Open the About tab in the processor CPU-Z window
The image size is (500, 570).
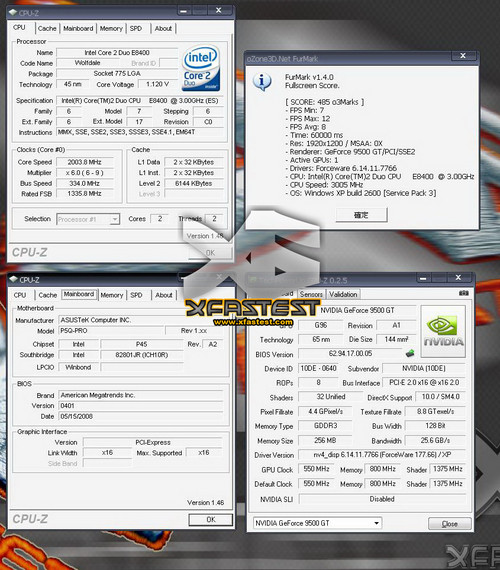(x=163, y=28)
